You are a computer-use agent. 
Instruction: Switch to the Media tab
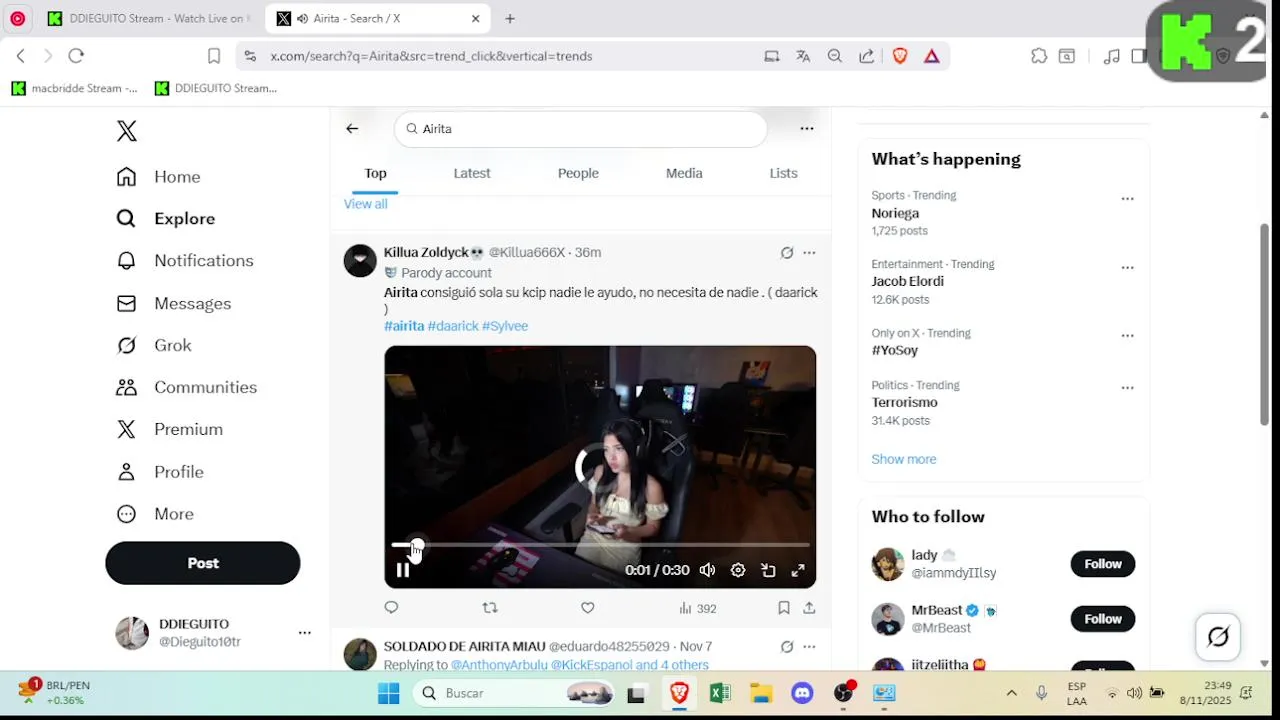click(x=684, y=173)
